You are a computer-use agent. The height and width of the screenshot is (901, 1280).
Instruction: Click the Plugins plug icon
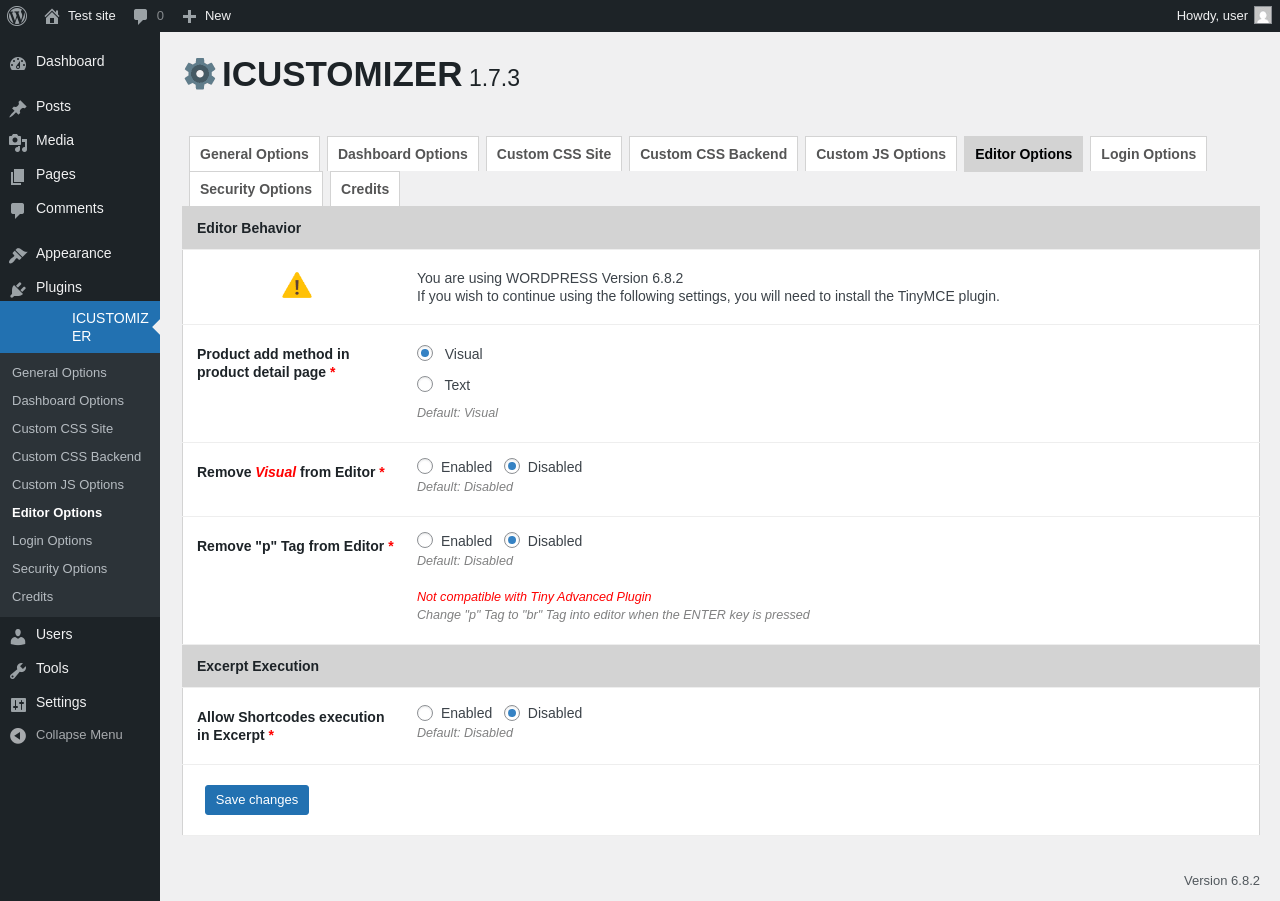[18, 289]
